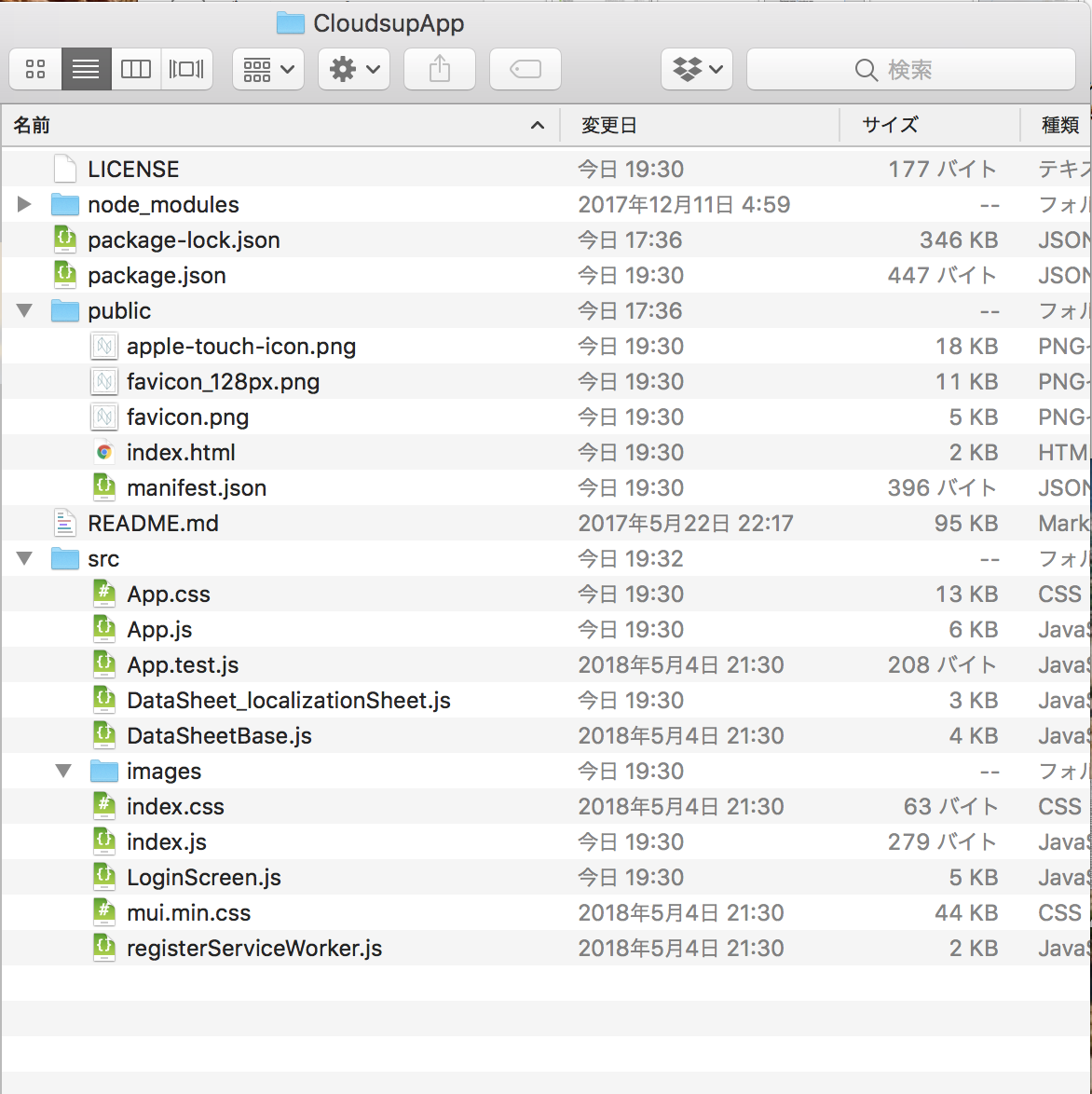Image resolution: width=1092 pixels, height=1094 pixels.
Task: Collapse the src folder
Action: pos(24,558)
